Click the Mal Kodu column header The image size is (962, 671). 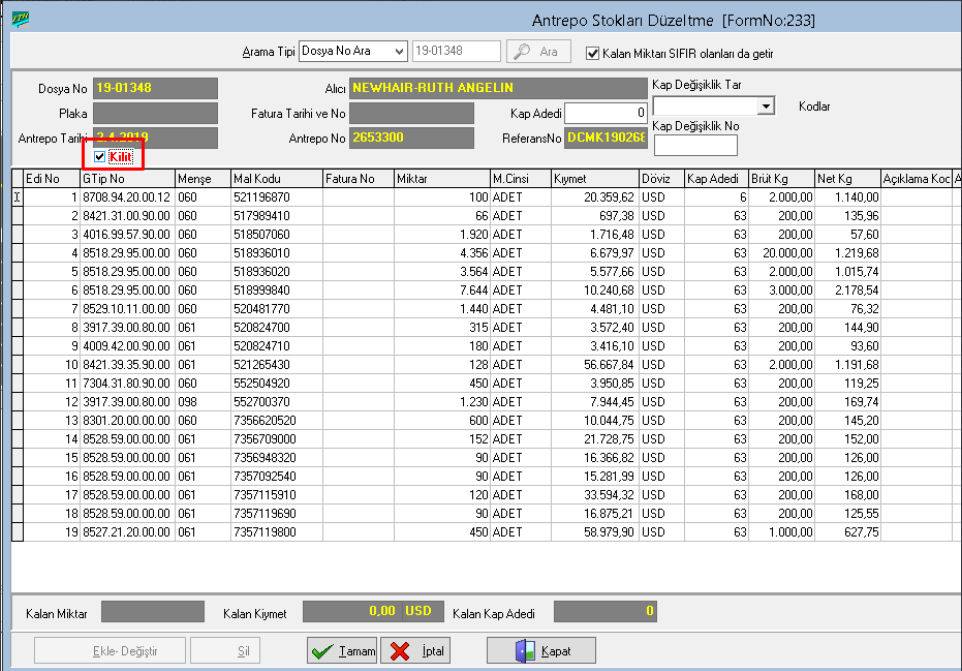click(x=277, y=179)
